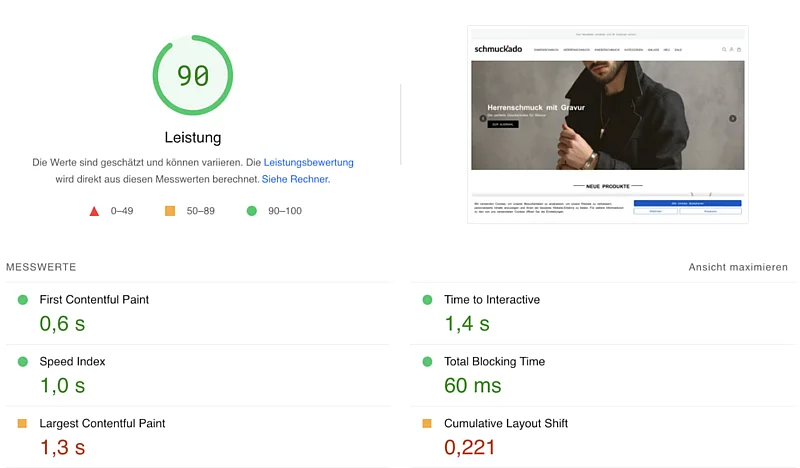Expand metrics via Ansicht maximieren
The width and height of the screenshot is (800, 468).
738,268
